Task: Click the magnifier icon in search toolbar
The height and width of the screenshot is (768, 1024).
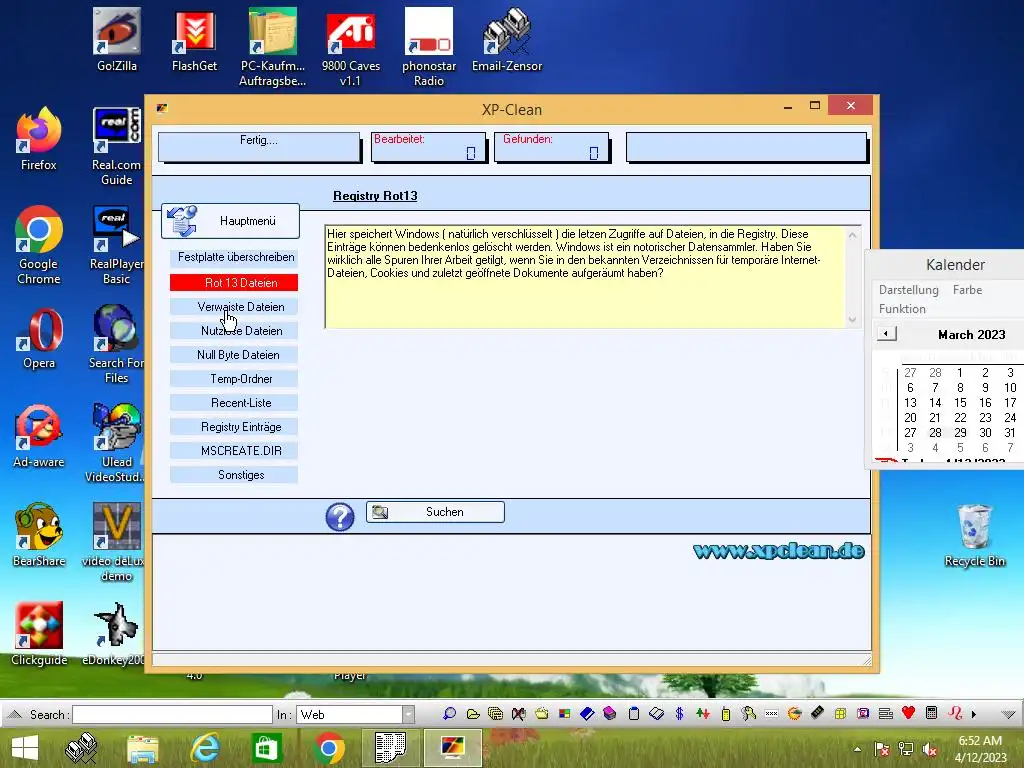Action: [449, 714]
